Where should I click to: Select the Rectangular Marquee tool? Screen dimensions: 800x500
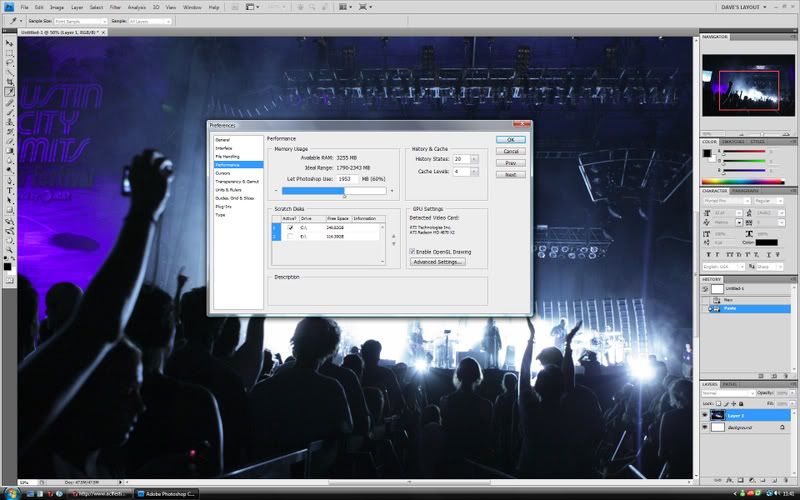[x=10, y=53]
